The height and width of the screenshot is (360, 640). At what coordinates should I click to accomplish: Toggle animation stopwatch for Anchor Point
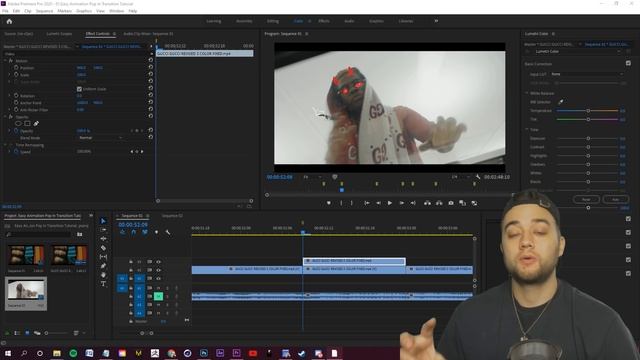pos(16,103)
